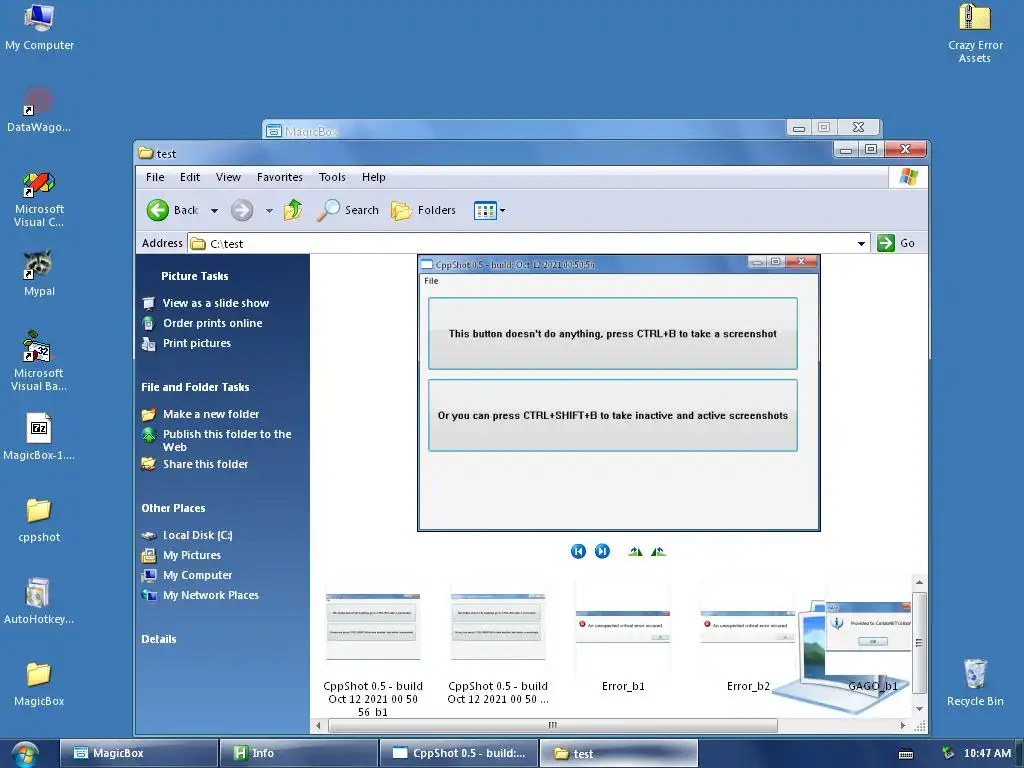Select Microsoft Visual Basic desktop shortcut
This screenshot has width=1024, height=768.
39,361
